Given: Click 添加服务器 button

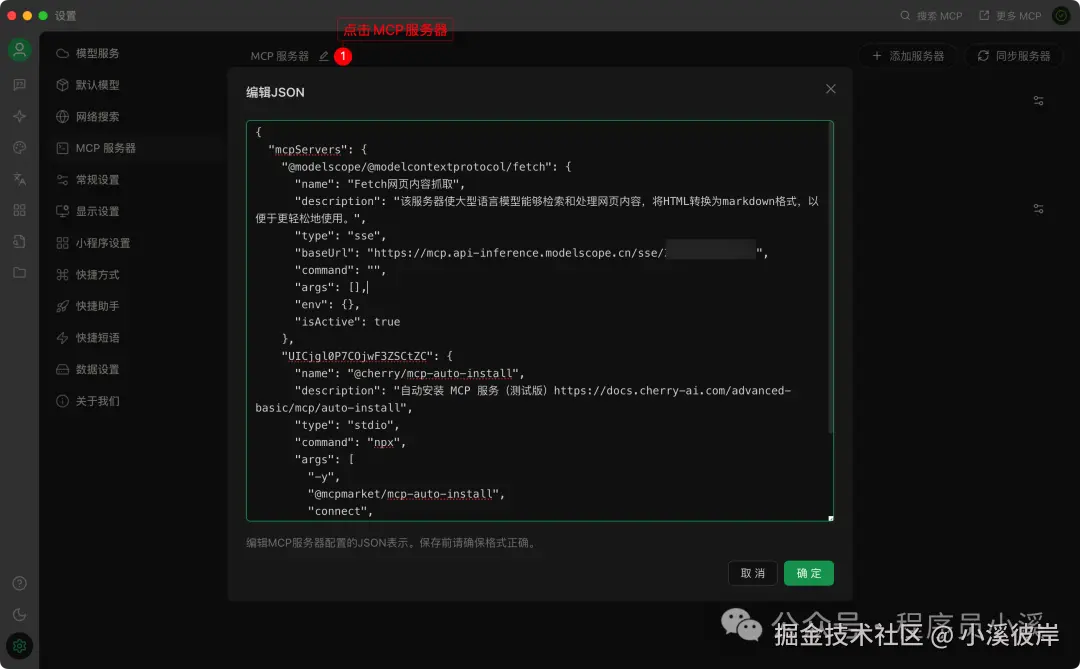Looking at the screenshot, I should (x=908, y=56).
